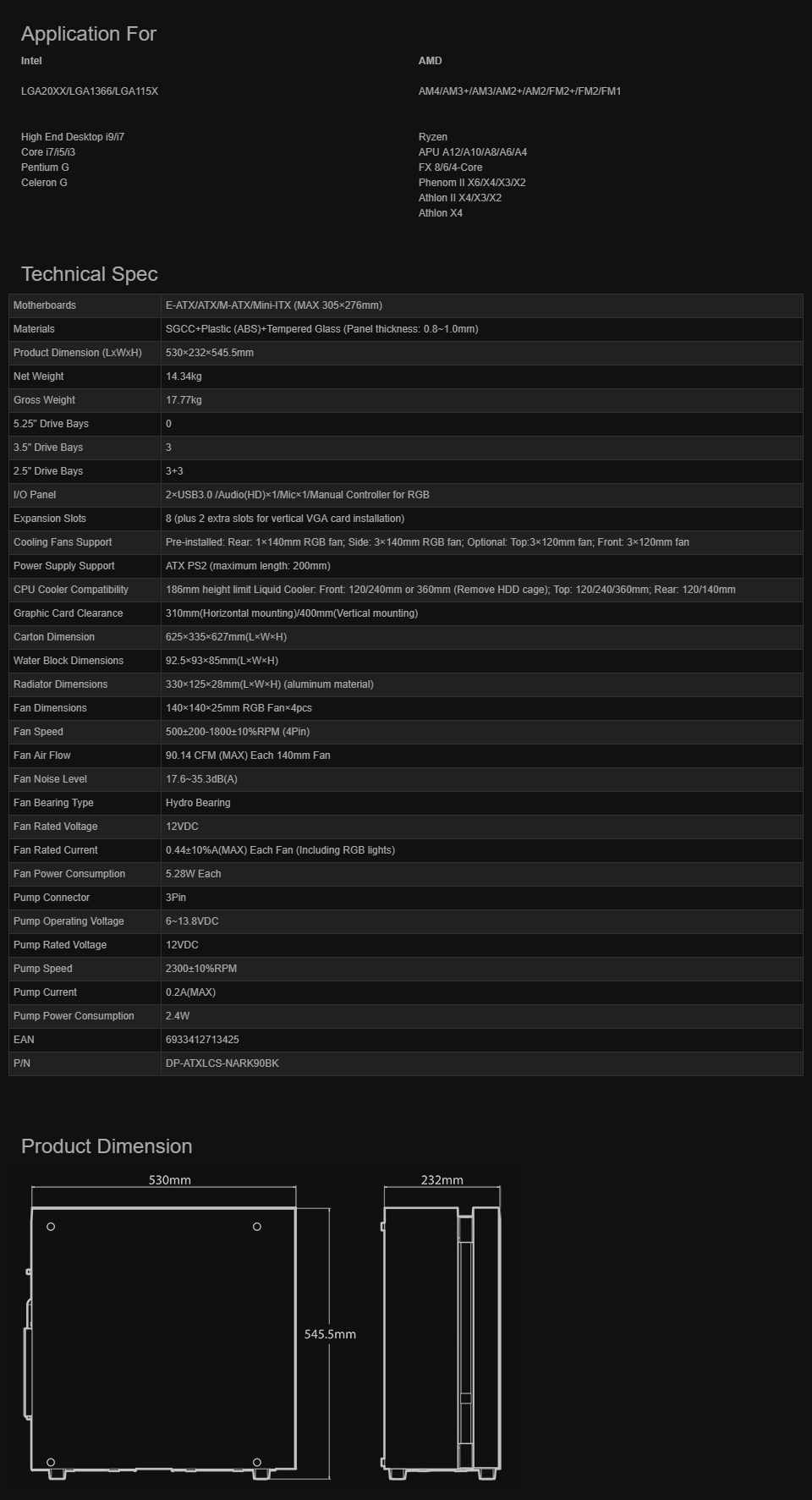Screen dimensions: 812x1500
Task: Click the Application For heading
Action: click(x=89, y=34)
